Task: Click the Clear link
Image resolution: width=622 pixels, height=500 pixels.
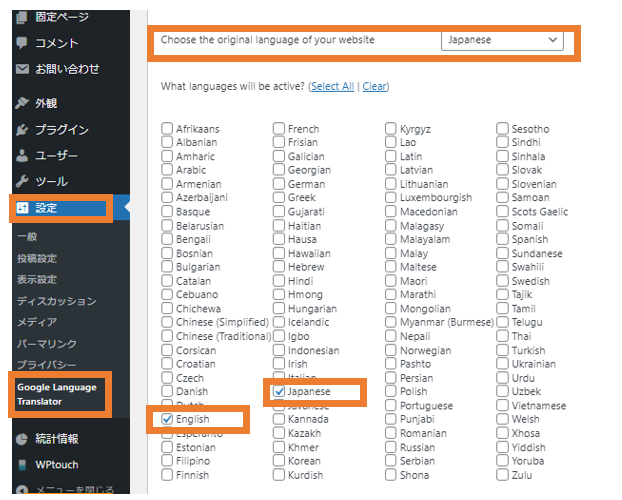Action: [375, 87]
